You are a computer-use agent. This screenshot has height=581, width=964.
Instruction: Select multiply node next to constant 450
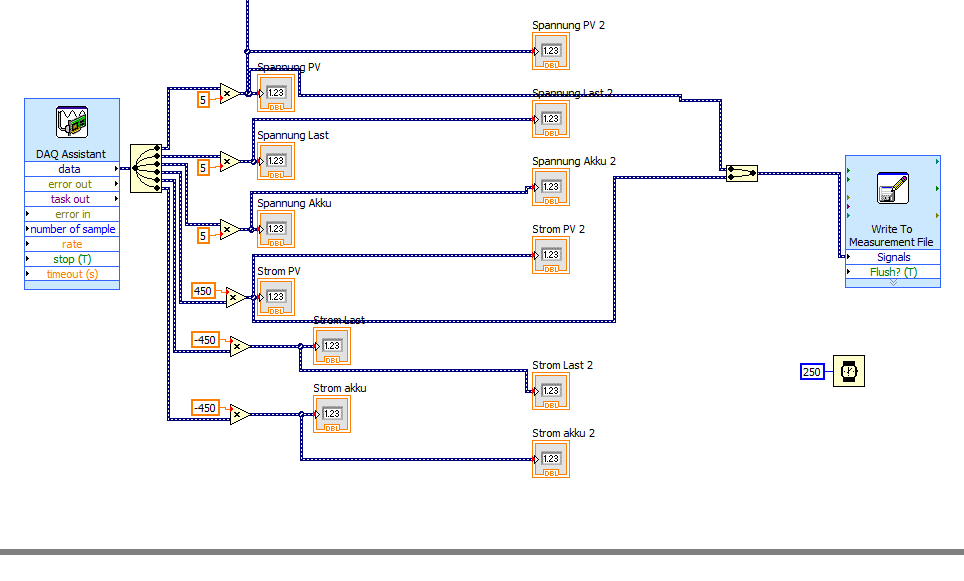tap(236, 298)
